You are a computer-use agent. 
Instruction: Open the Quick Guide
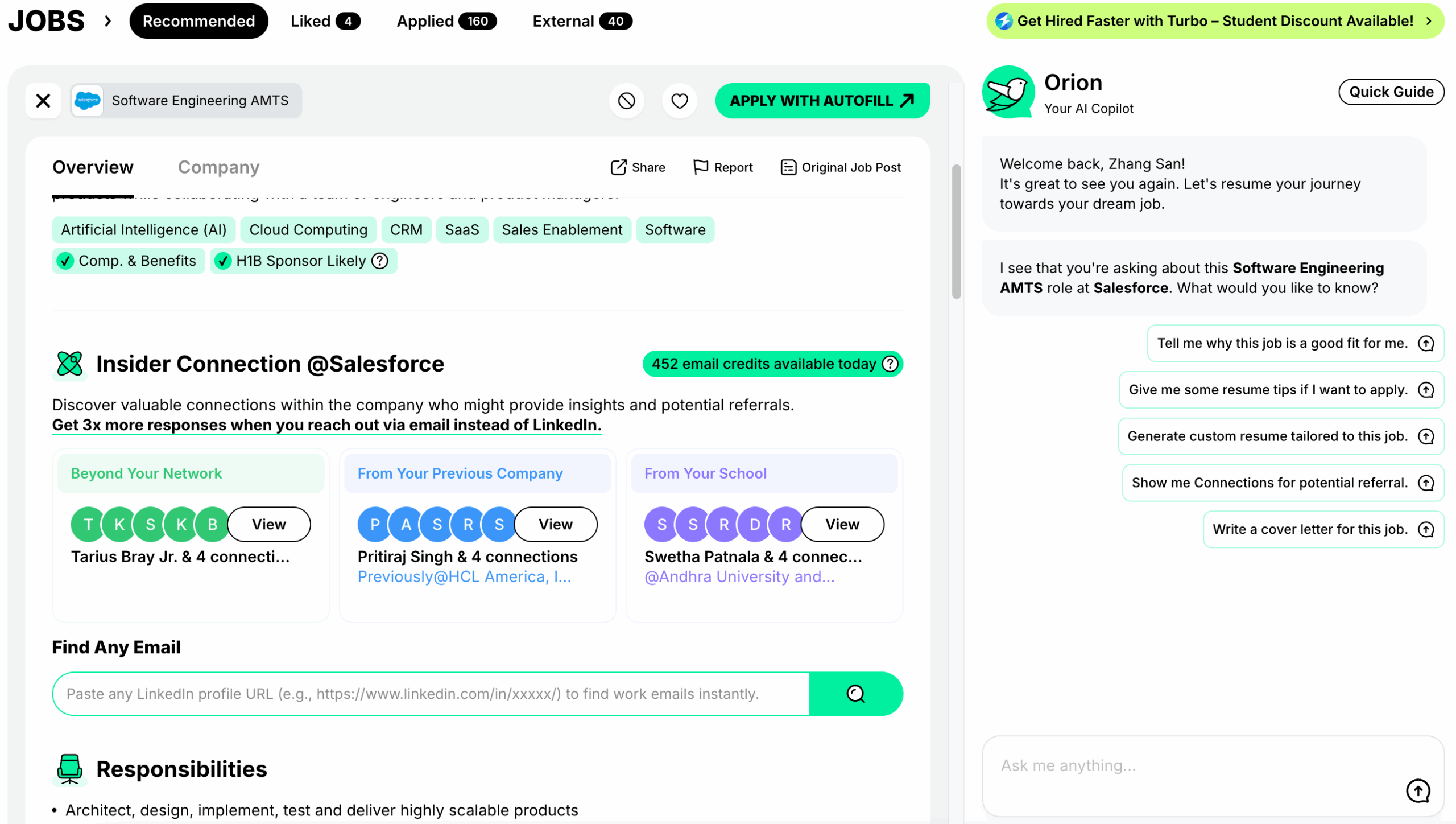[1391, 92]
